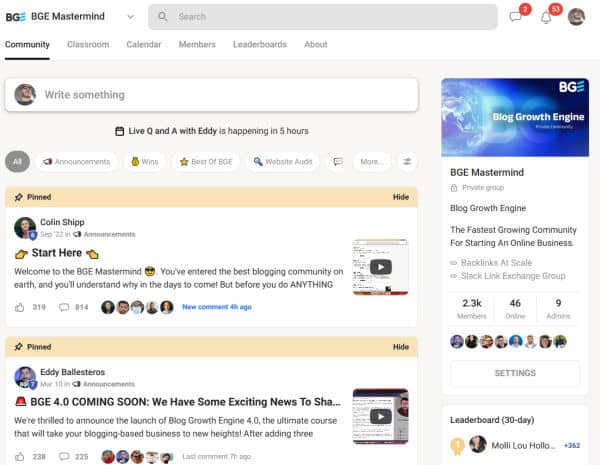Open the Leaderboards tab

pyautogui.click(x=260, y=44)
